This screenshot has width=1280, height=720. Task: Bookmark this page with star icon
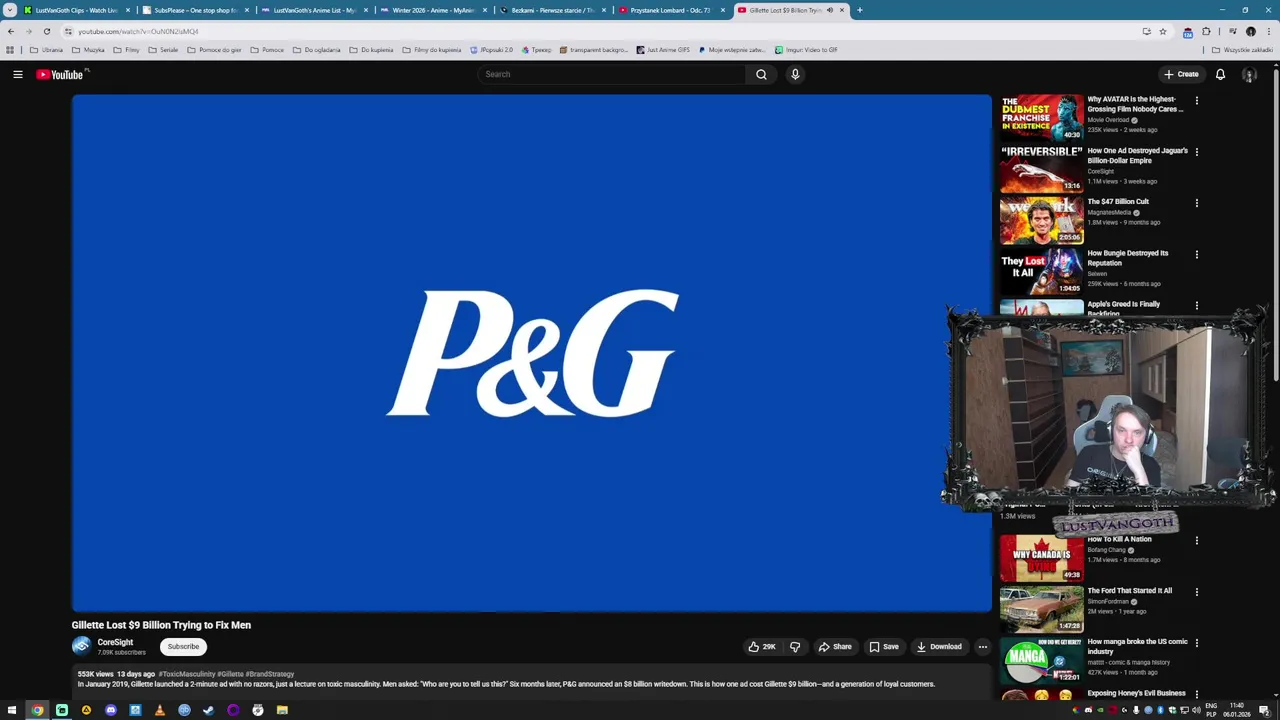click(1163, 31)
